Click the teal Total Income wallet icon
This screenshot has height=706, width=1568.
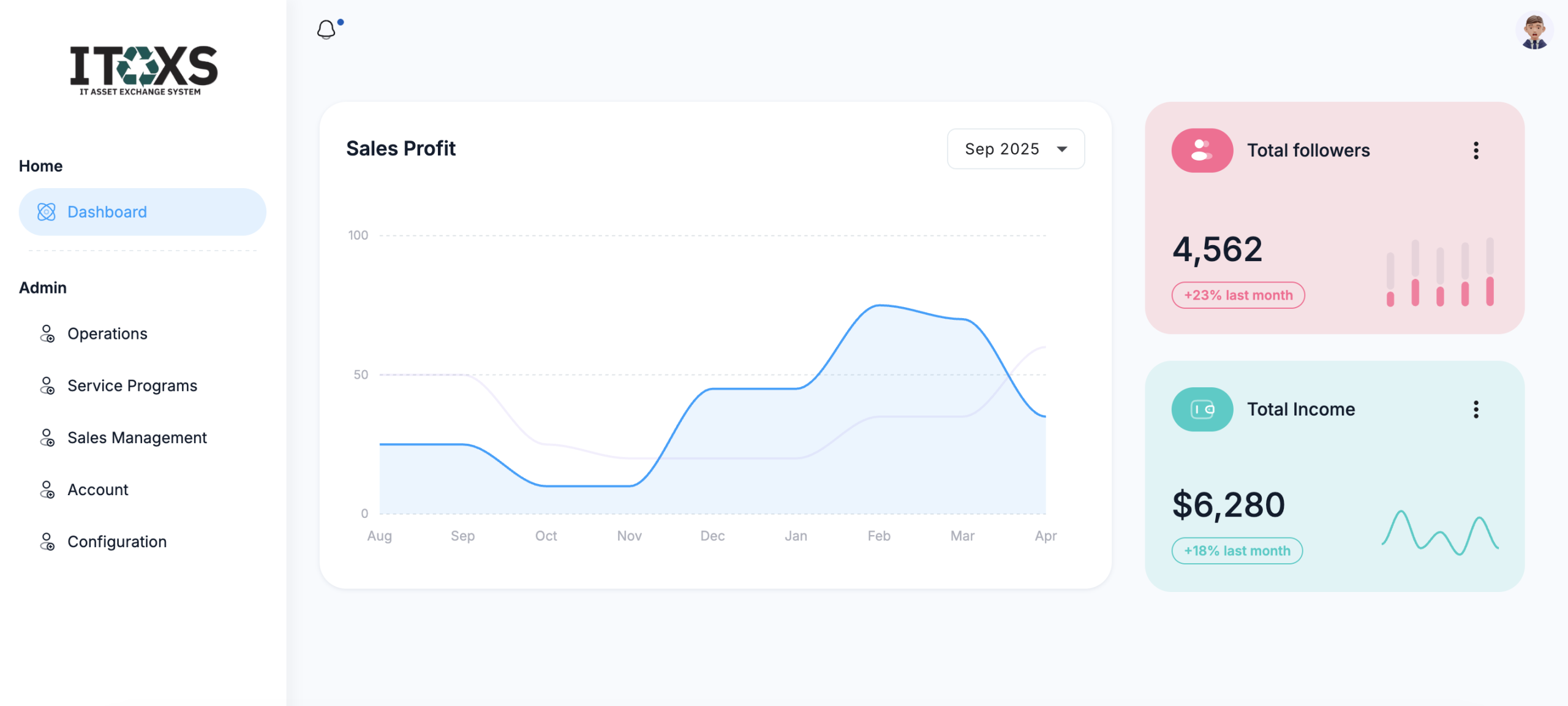pos(1202,409)
